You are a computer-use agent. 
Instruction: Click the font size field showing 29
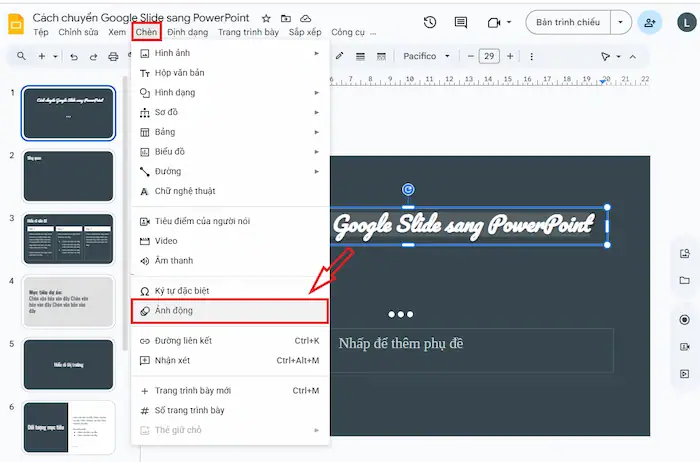coord(490,57)
